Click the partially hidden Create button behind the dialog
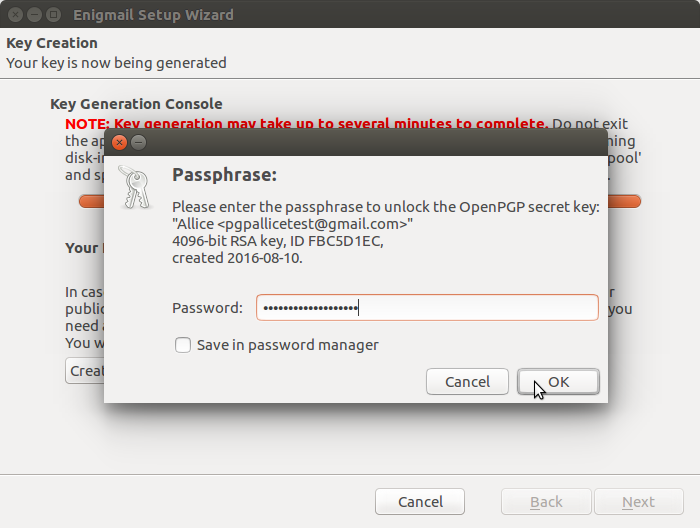The width and height of the screenshot is (700, 528). pos(85,370)
